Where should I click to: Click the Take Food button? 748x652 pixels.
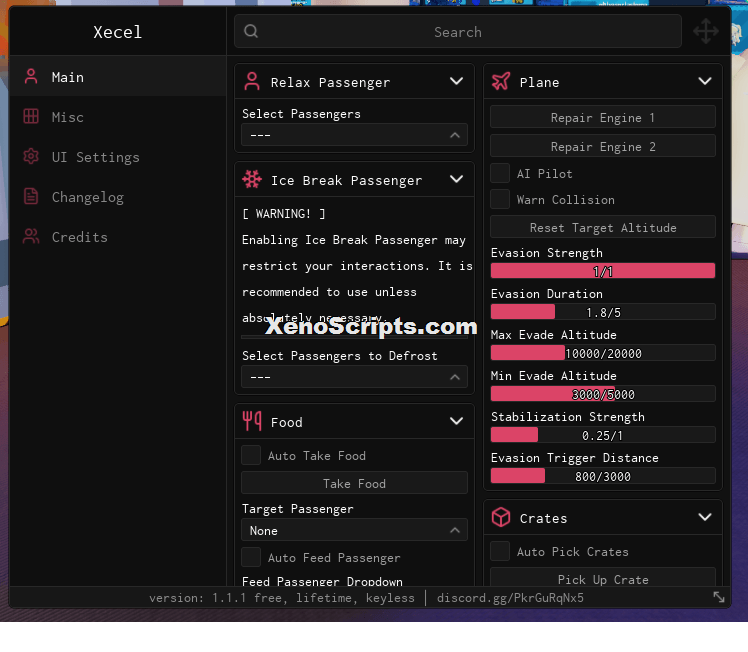(x=354, y=483)
